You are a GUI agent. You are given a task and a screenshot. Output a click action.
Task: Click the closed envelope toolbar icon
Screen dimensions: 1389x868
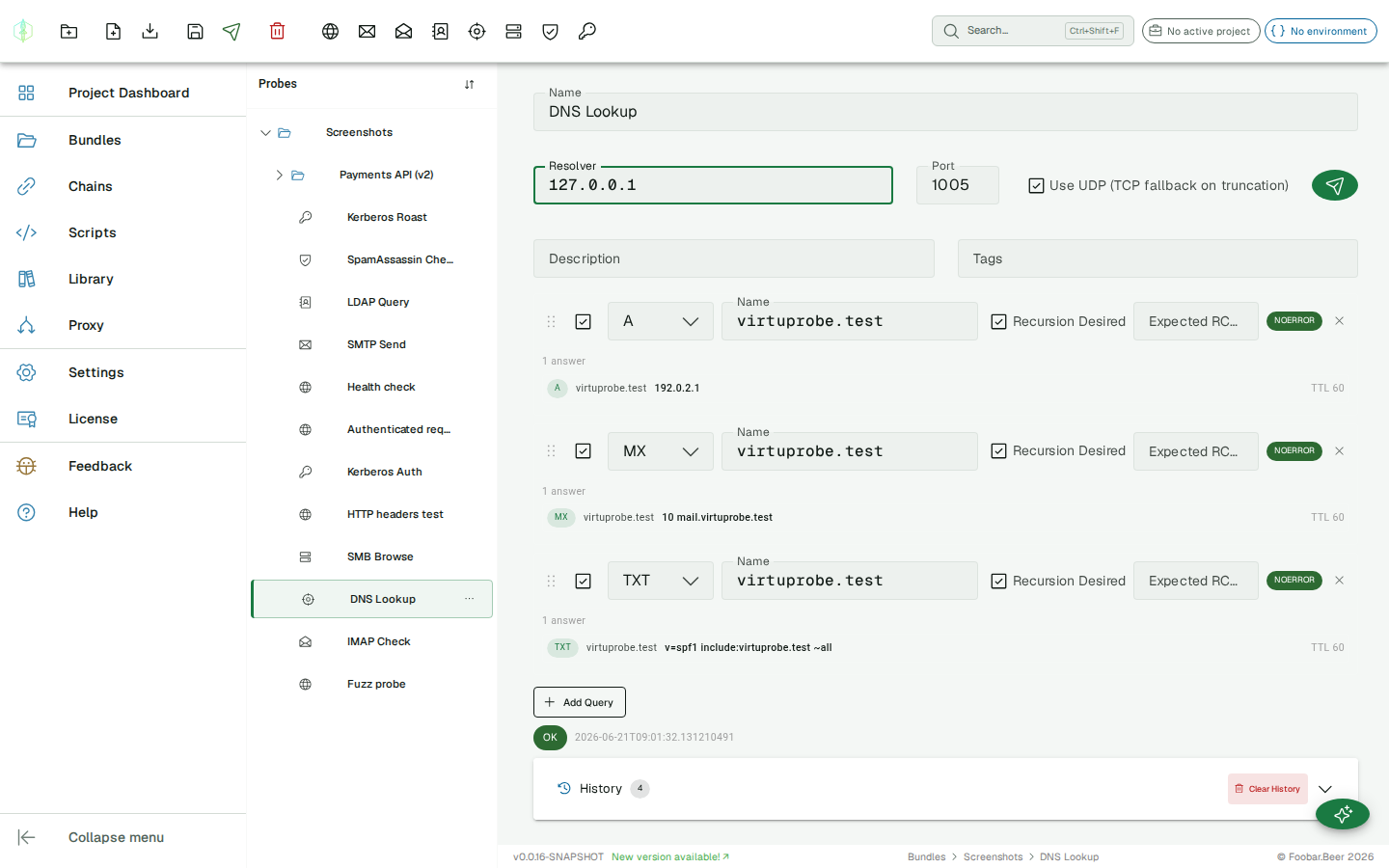point(367,31)
